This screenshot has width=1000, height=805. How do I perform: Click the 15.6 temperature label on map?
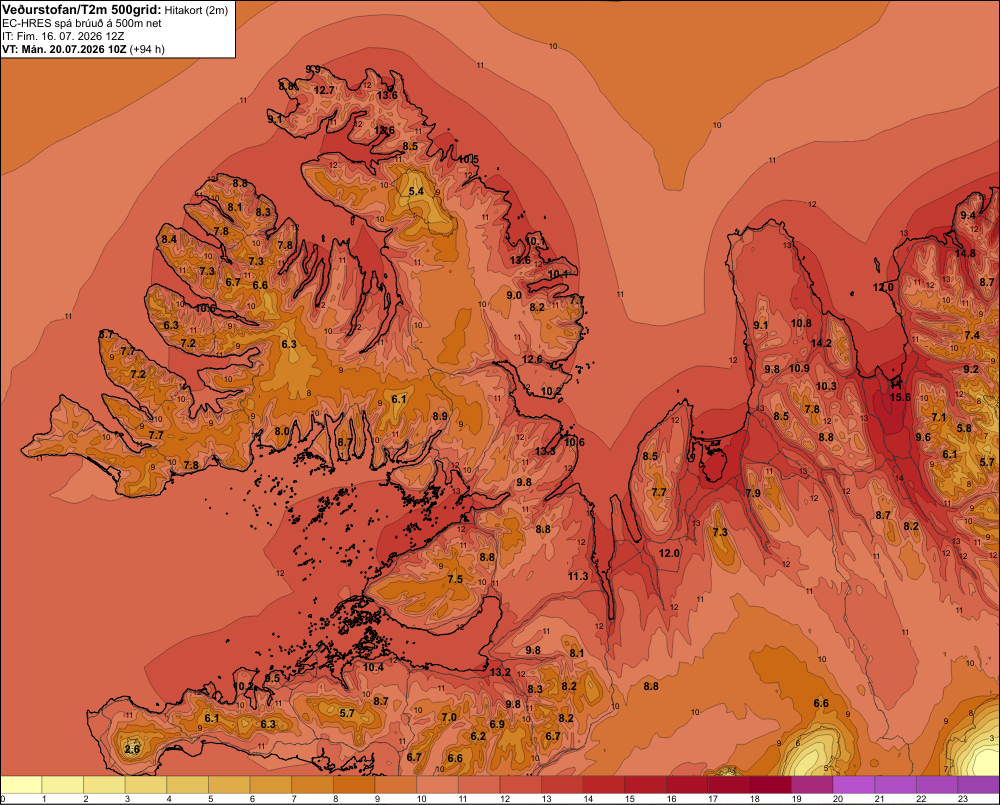pyautogui.click(x=900, y=397)
